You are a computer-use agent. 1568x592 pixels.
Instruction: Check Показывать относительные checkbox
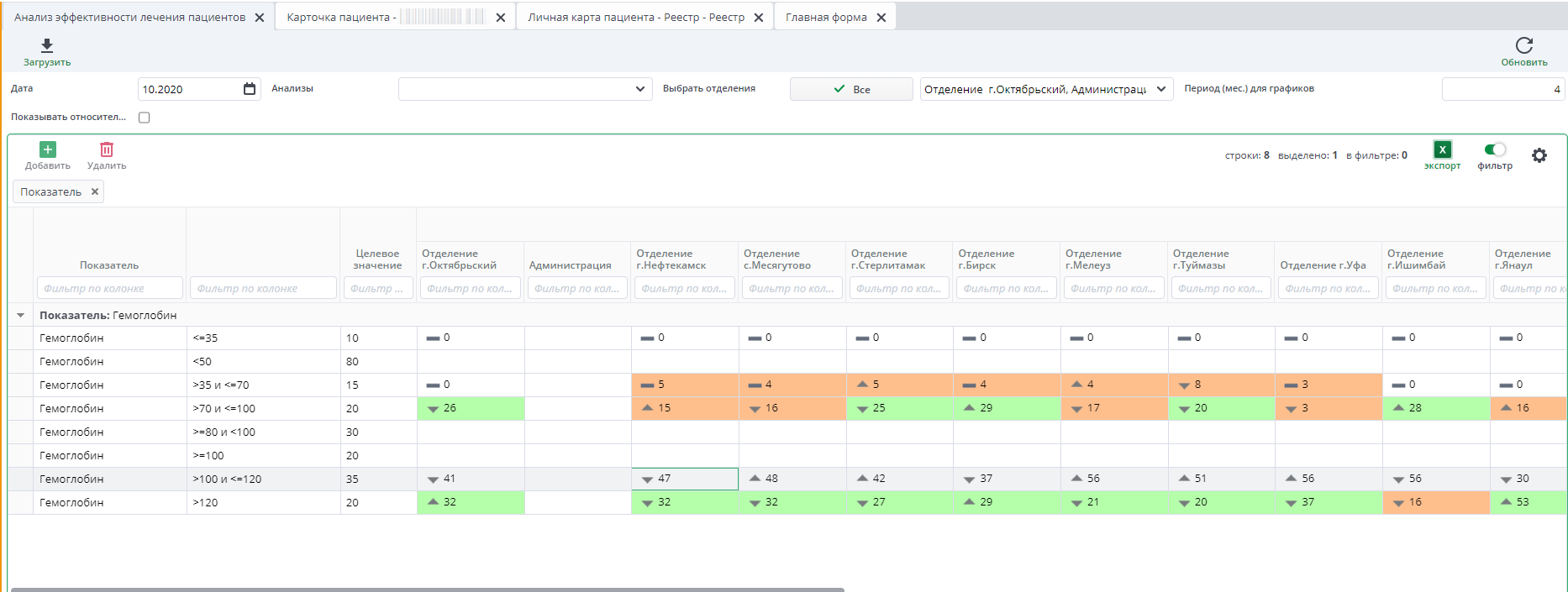tap(145, 118)
